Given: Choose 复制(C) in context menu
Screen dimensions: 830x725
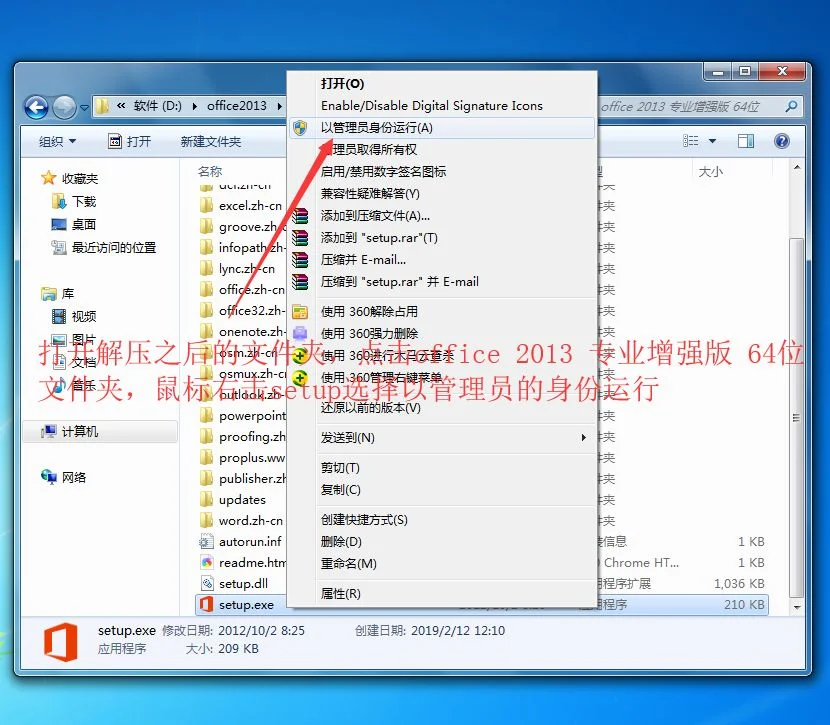Looking at the screenshot, I should pos(442,490).
